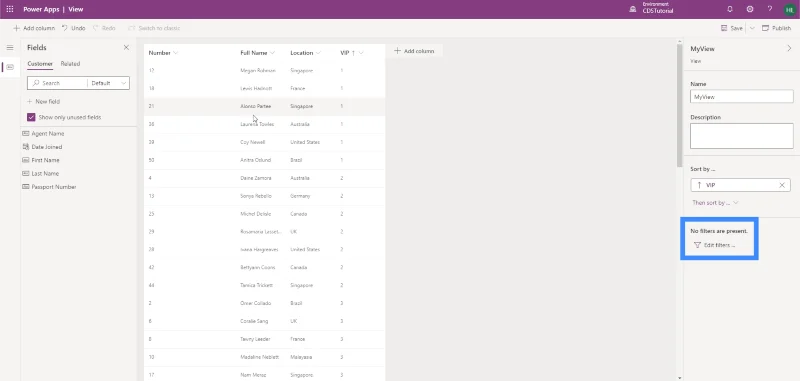
Task: Click Add column in the top toolbar
Action: coord(34,28)
